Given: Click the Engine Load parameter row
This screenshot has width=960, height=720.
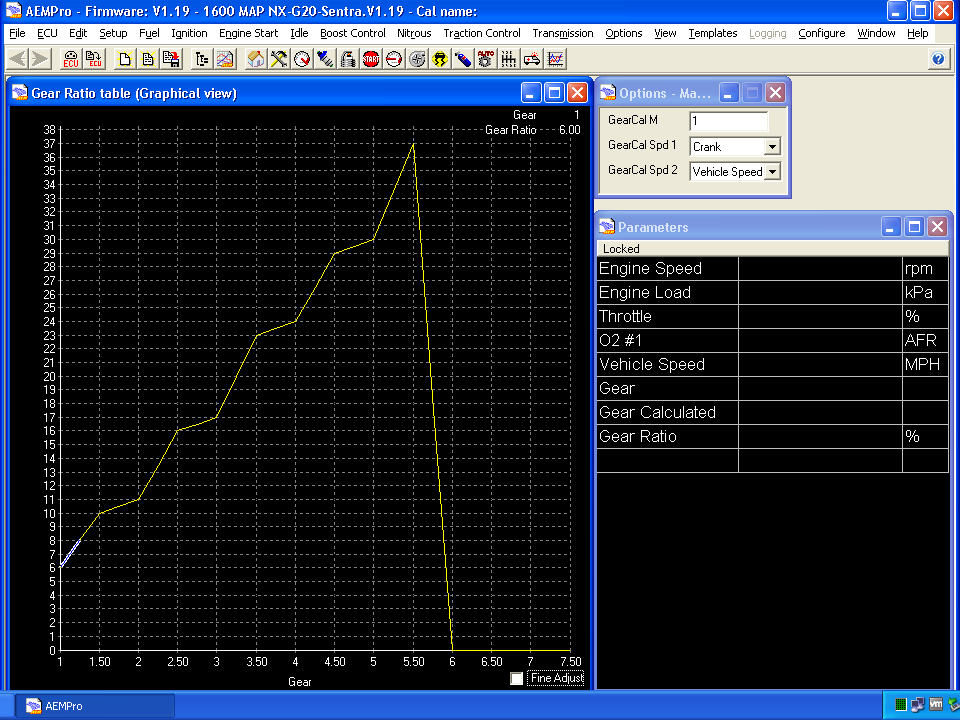Looking at the screenshot, I should pyautogui.click(x=773, y=293).
